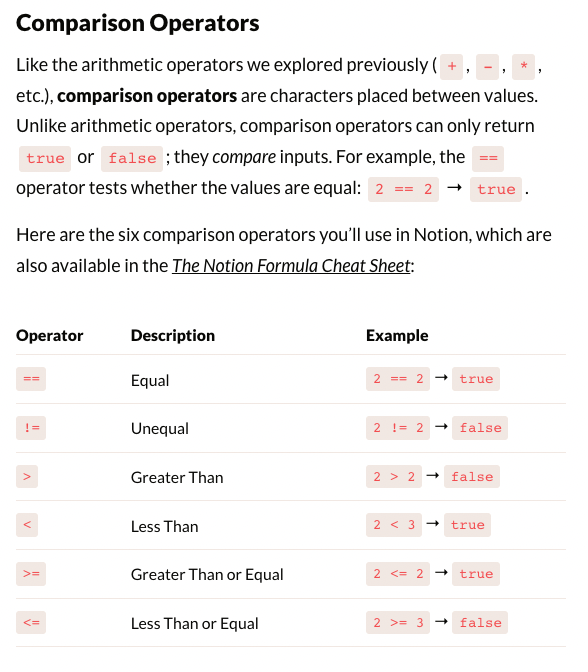Click the == operator code in table
This screenshot has height=672, width=588.
[31, 379]
